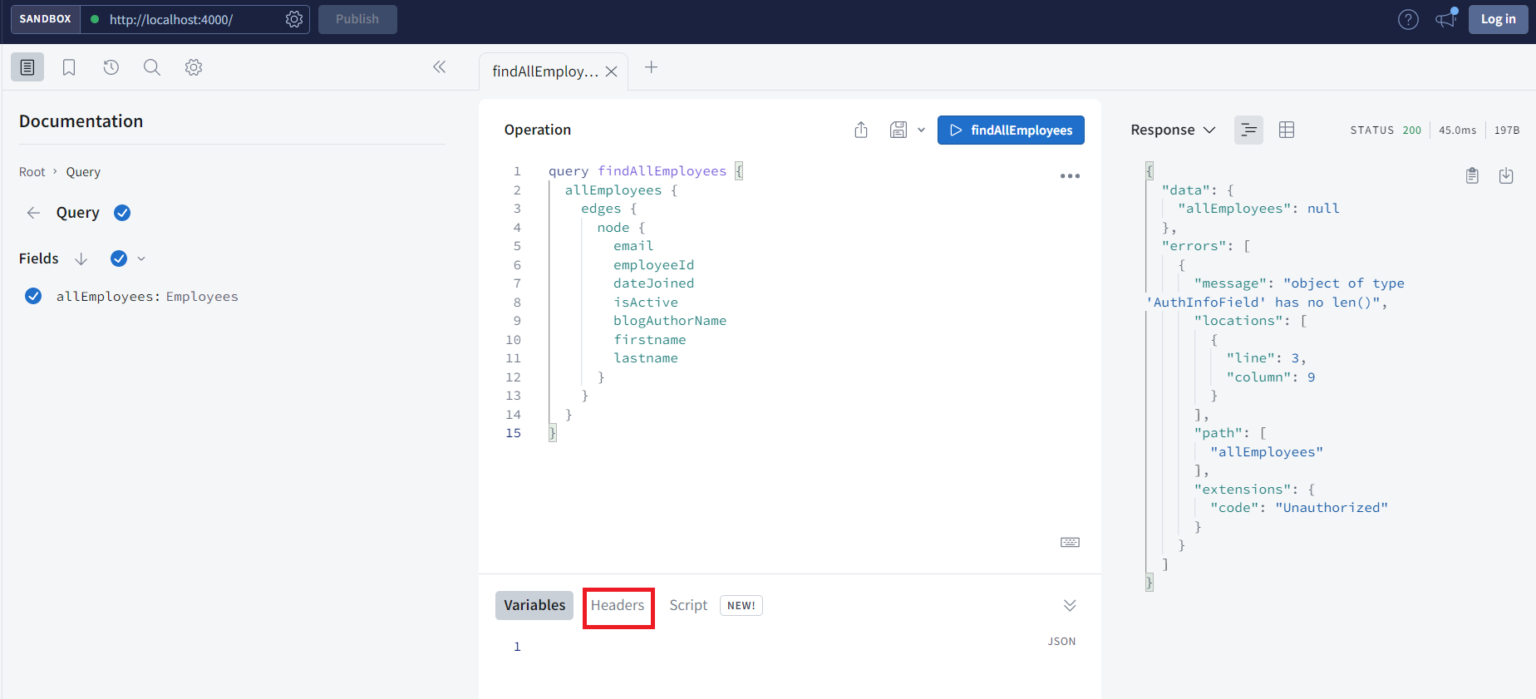Open the Explorer settings gear icon
1536x699 pixels.
193,67
